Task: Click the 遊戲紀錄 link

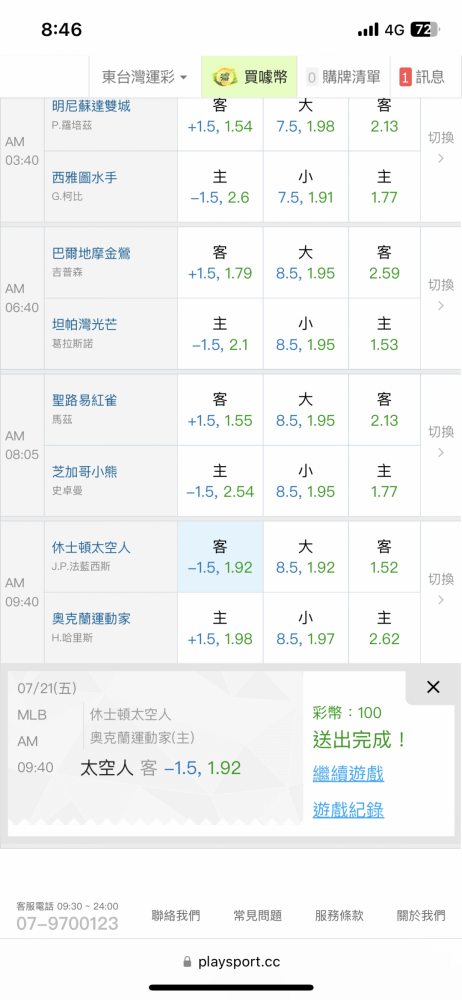Action: (348, 810)
